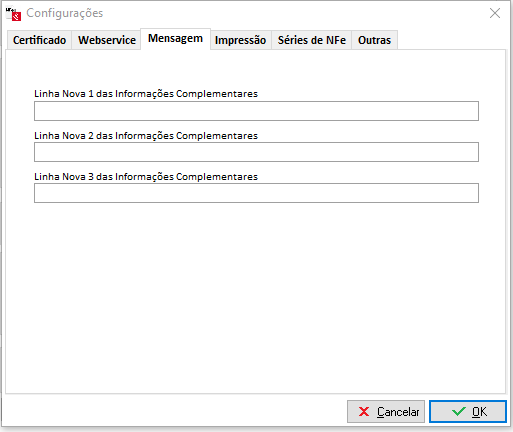The height and width of the screenshot is (432, 513).
Task: Click the red X icon on Cancelar
Action: pos(364,412)
